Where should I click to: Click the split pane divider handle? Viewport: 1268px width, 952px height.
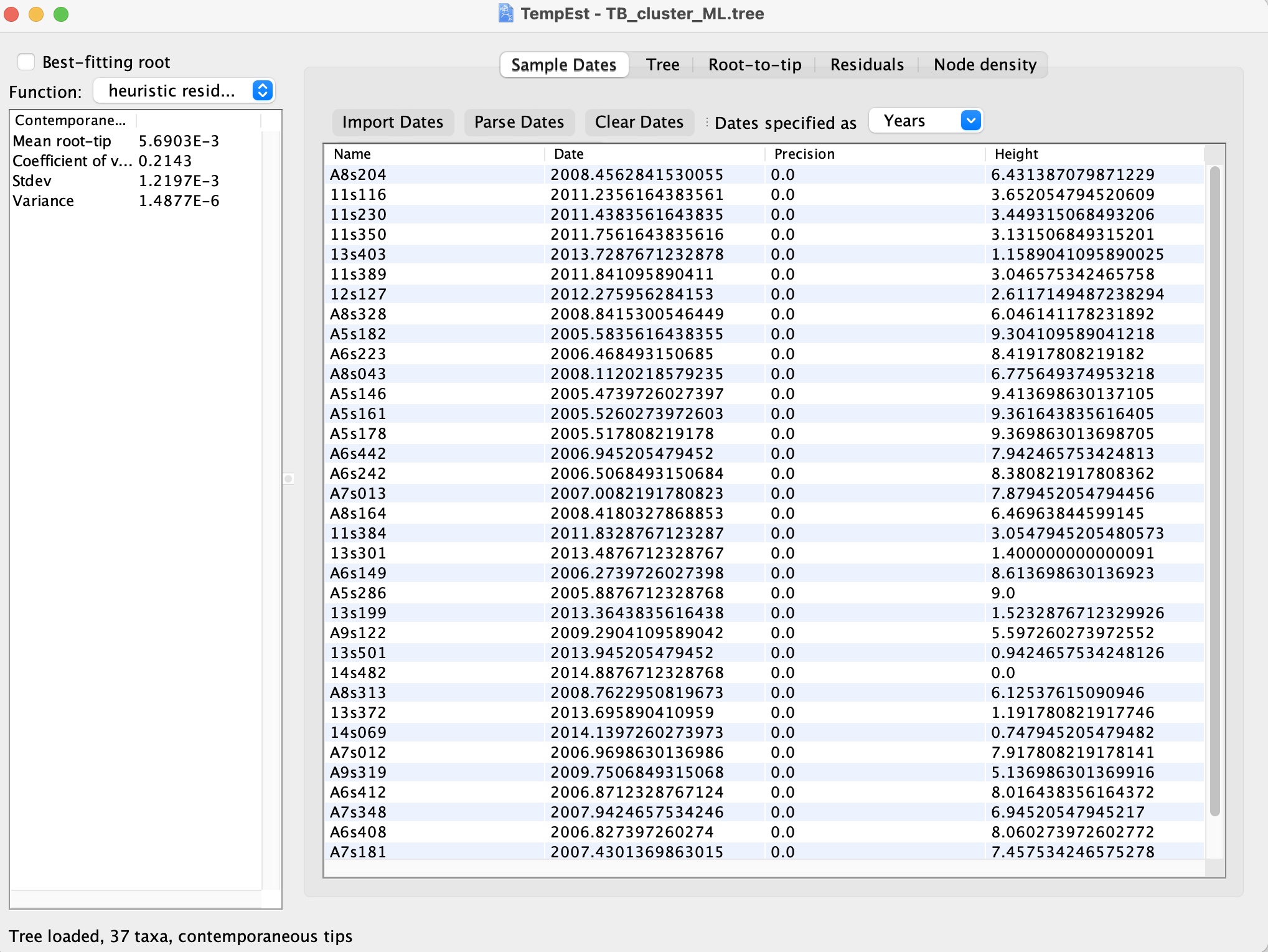[x=288, y=479]
